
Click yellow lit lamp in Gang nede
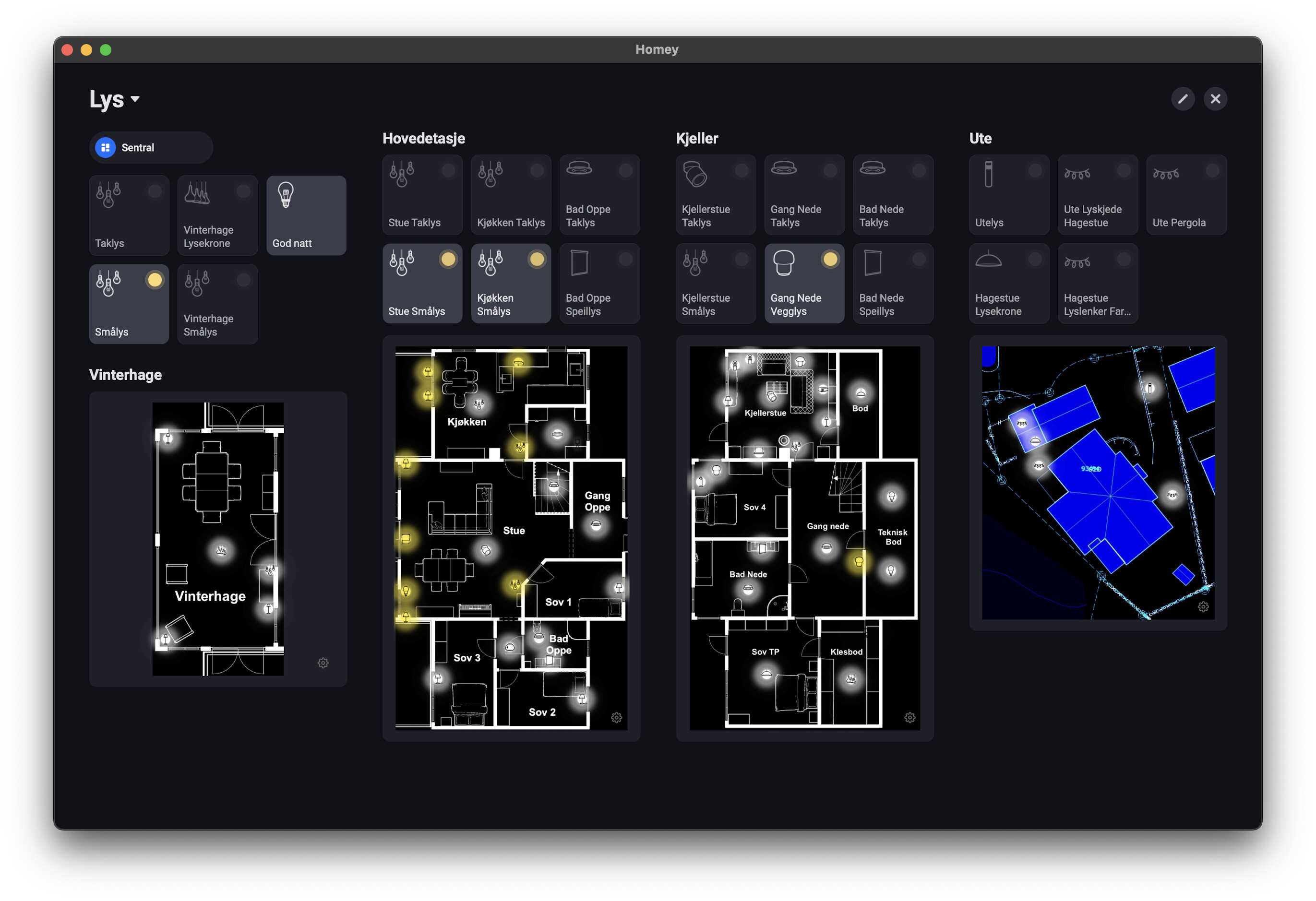click(859, 561)
